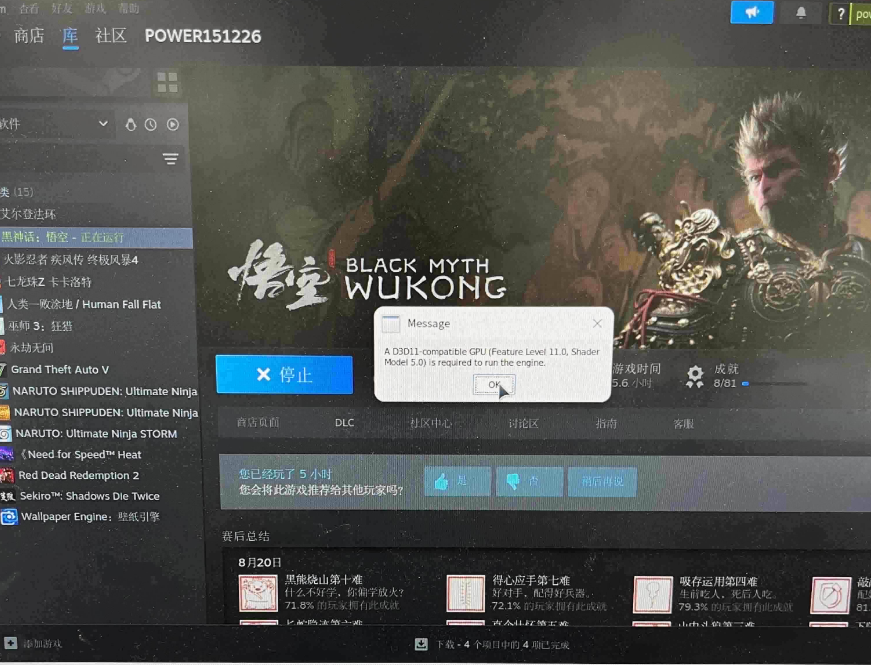Click the penguin Linux filter icon
The image size is (871, 665).
coord(130,124)
